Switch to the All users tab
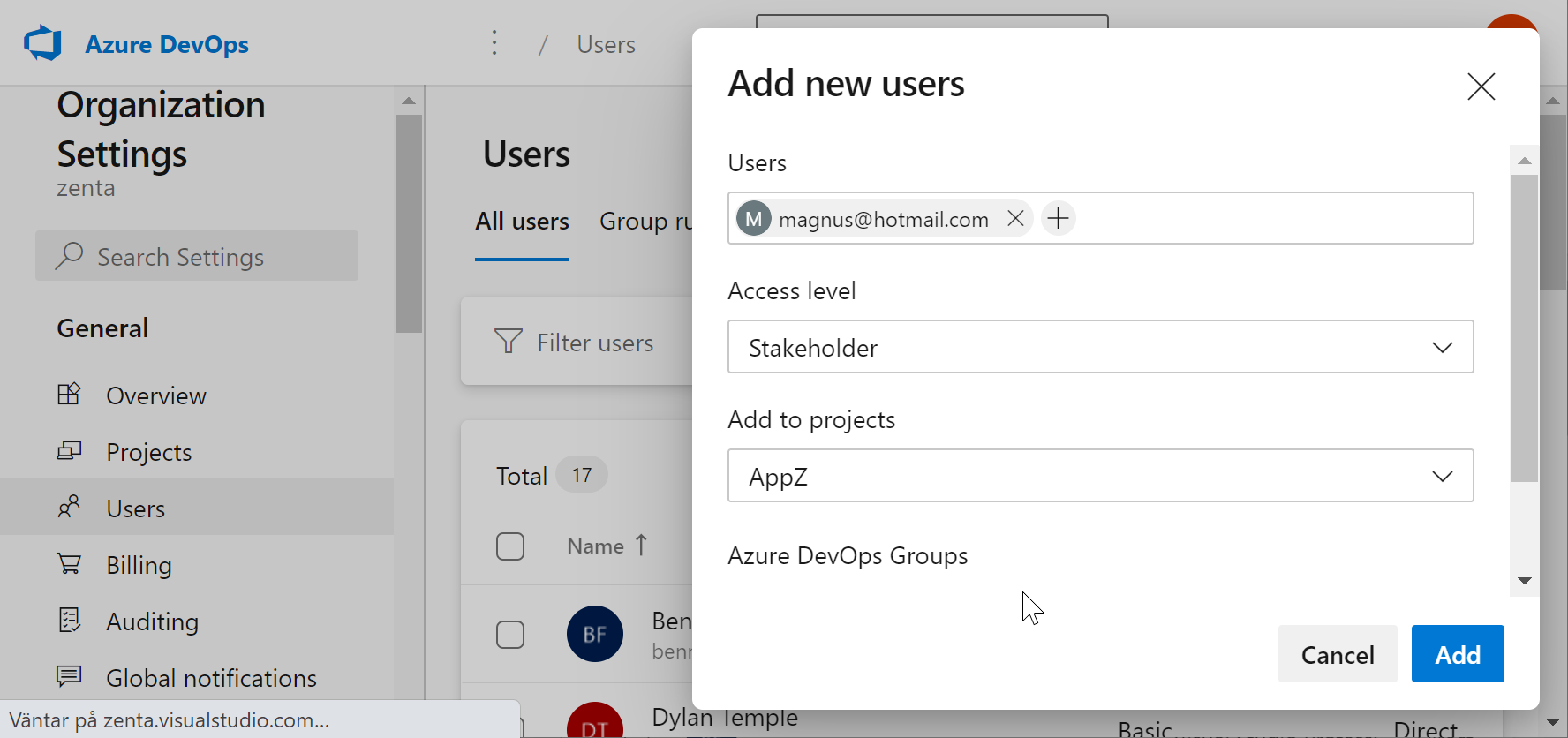The width and height of the screenshot is (1568, 738). [x=522, y=221]
